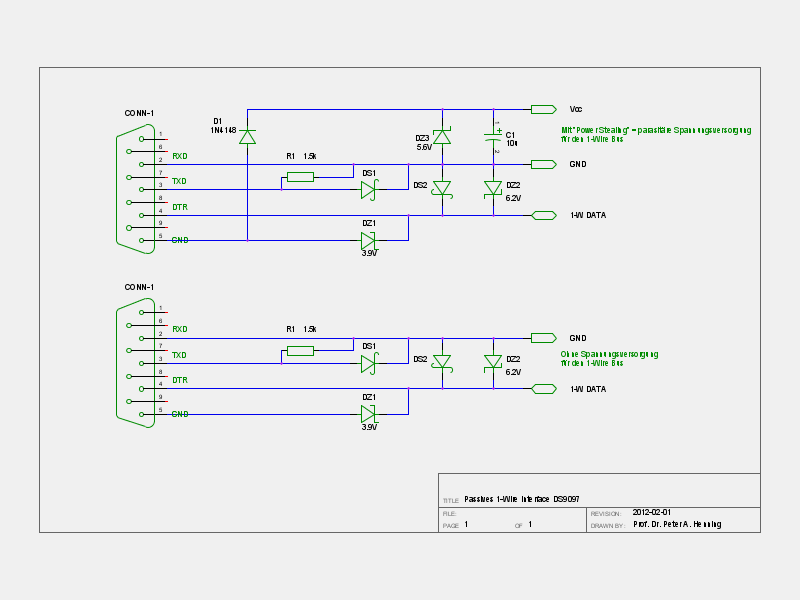800x600 pixels.
Task: Select GND port symbol in circuit without Vcc
Action: (543, 338)
